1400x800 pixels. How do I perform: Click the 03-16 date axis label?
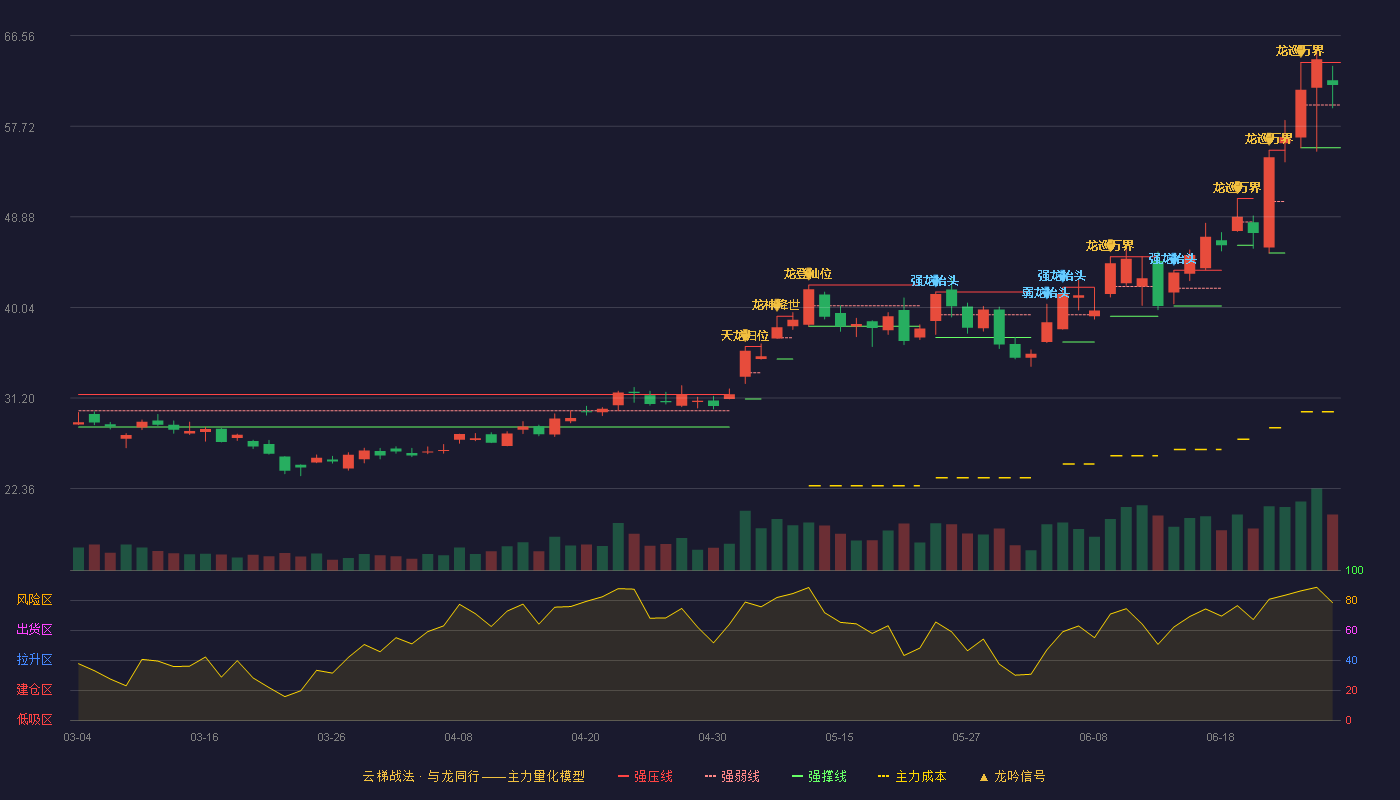tap(204, 737)
